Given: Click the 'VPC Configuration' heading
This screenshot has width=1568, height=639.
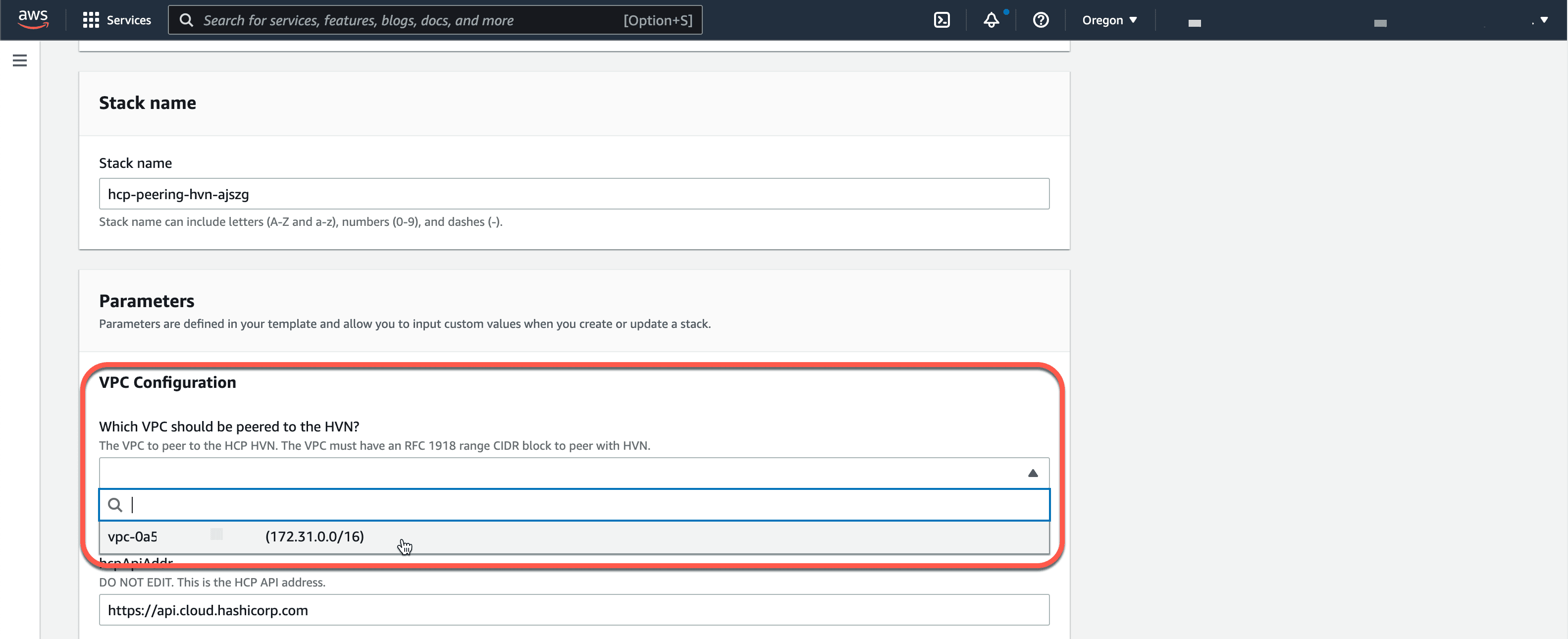Looking at the screenshot, I should coord(167,382).
